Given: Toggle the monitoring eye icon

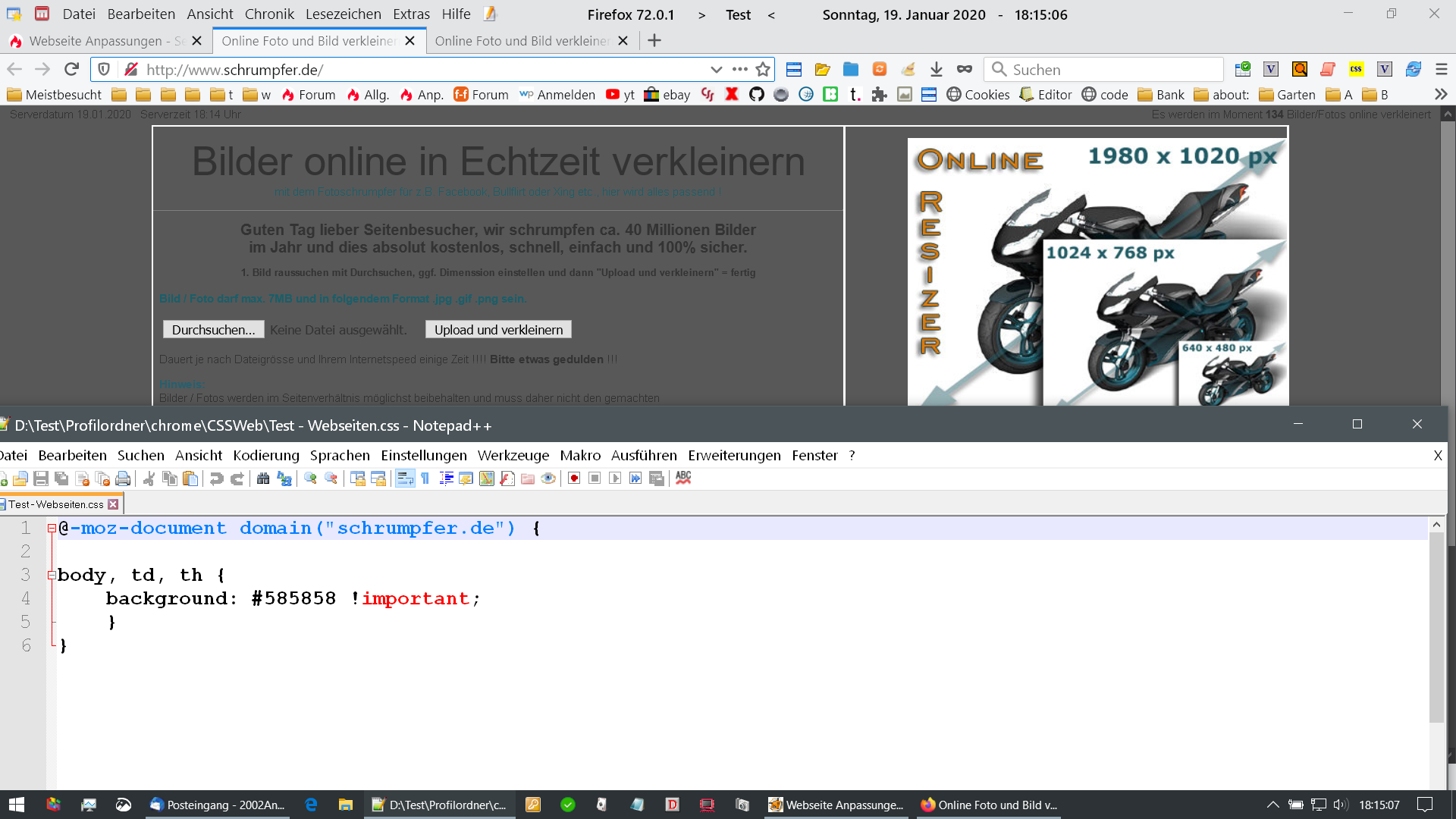Looking at the screenshot, I should click(x=548, y=479).
